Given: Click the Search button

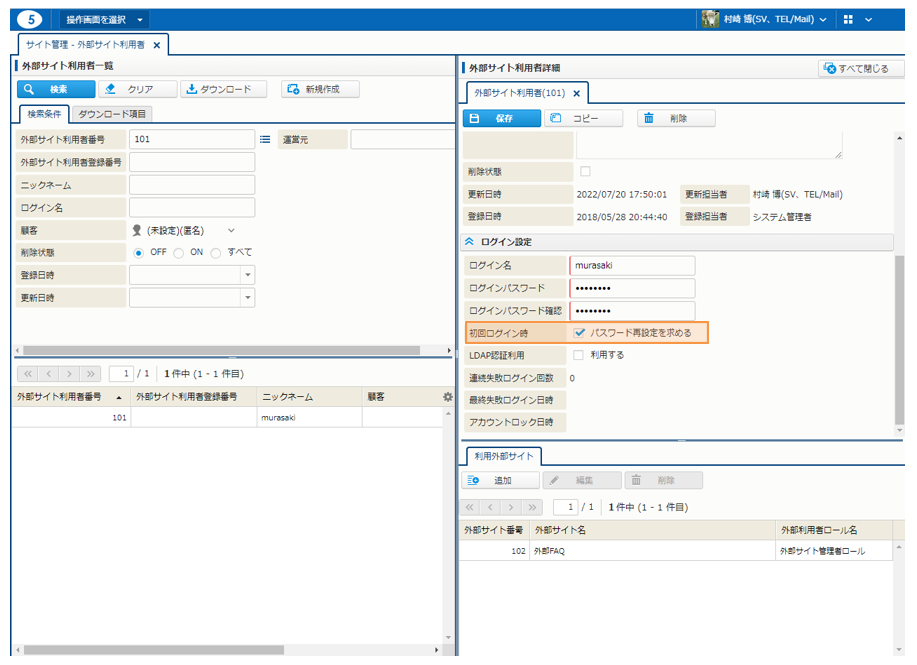Looking at the screenshot, I should point(52,89).
